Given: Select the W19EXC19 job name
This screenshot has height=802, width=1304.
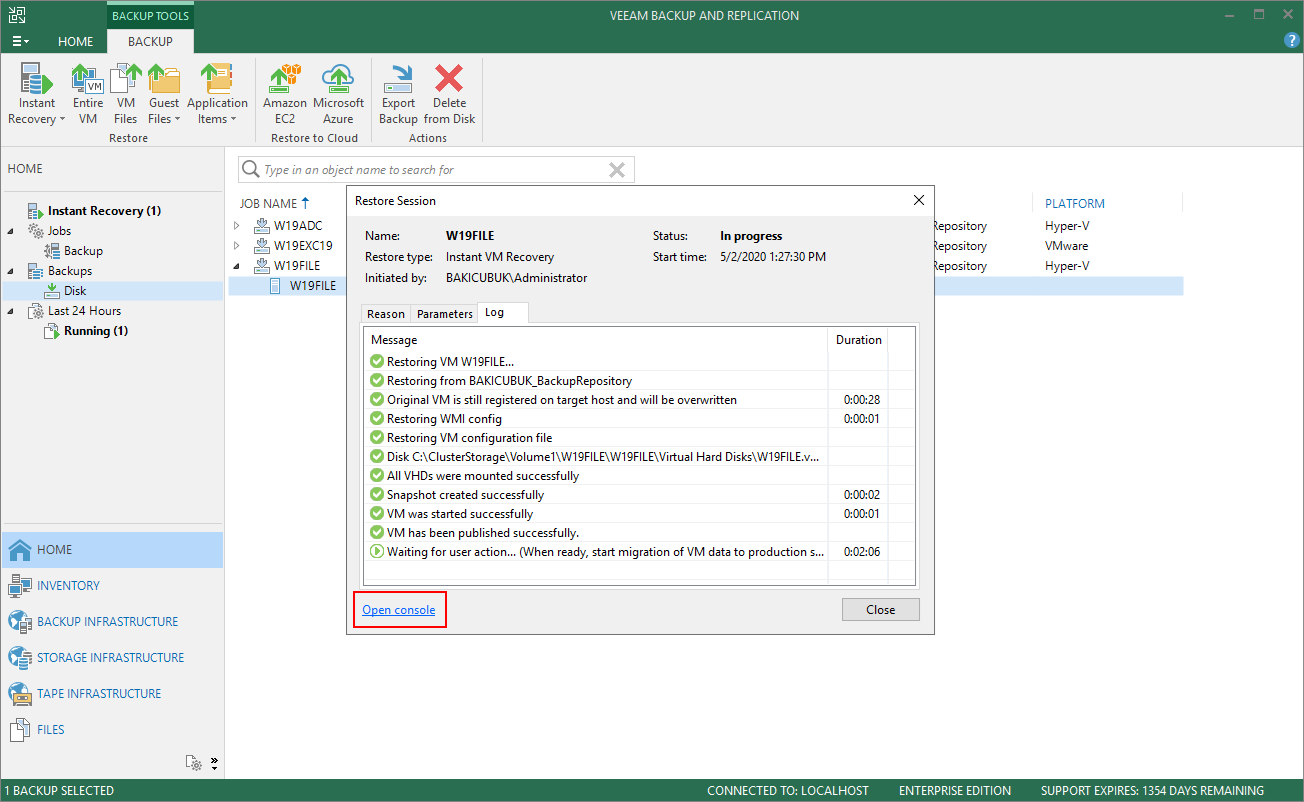Looking at the screenshot, I should pyautogui.click(x=303, y=246).
